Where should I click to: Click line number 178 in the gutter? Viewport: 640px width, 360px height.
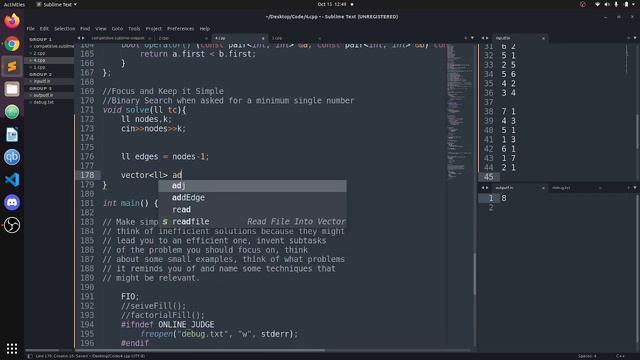[x=87, y=175]
